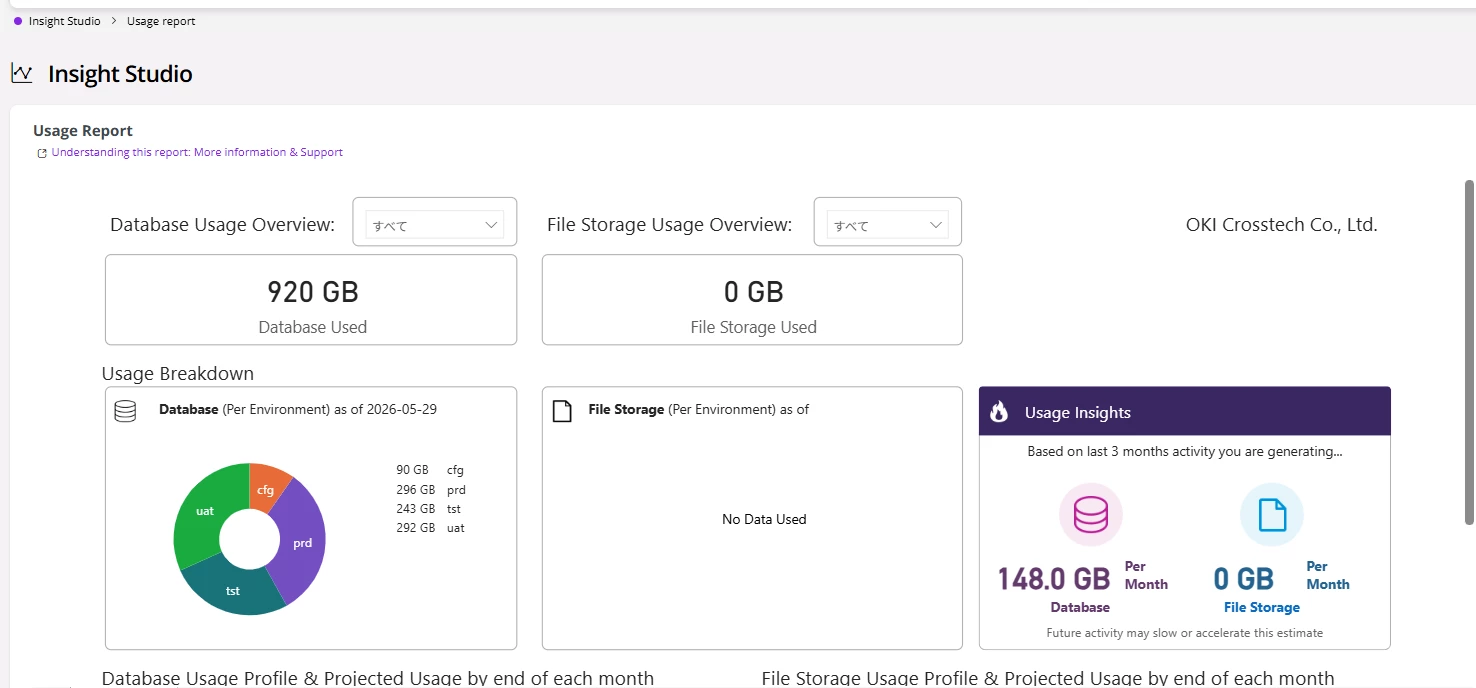Screen dimensions: 1476x688
Task: Click the Usage Insights panel header
Action: 1184,411
